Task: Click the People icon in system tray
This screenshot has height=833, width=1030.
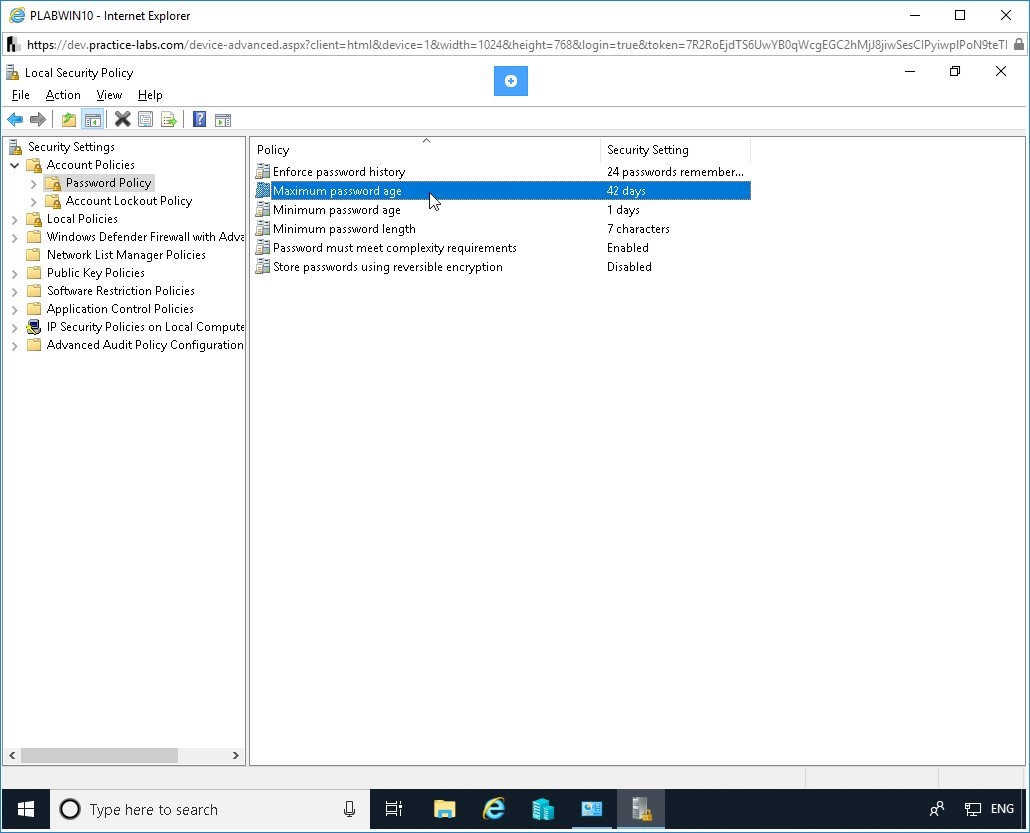Action: tap(937, 809)
